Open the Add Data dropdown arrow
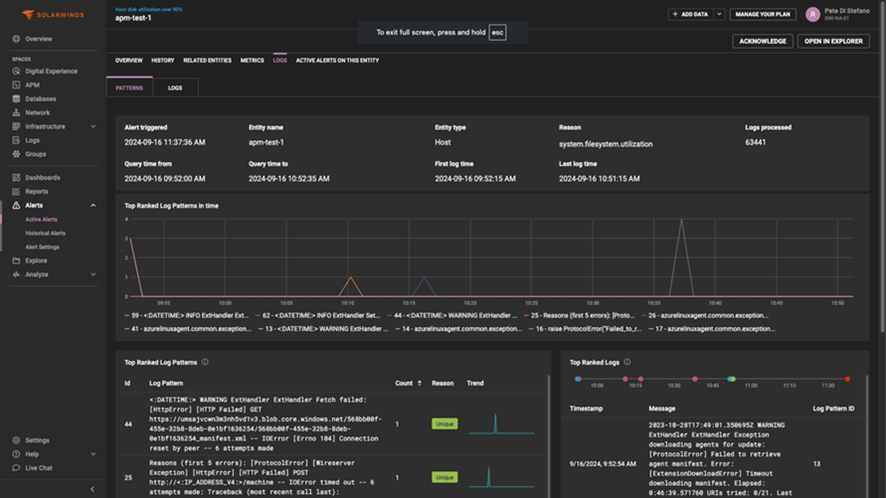 pyautogui.click(x=719, y=15)
